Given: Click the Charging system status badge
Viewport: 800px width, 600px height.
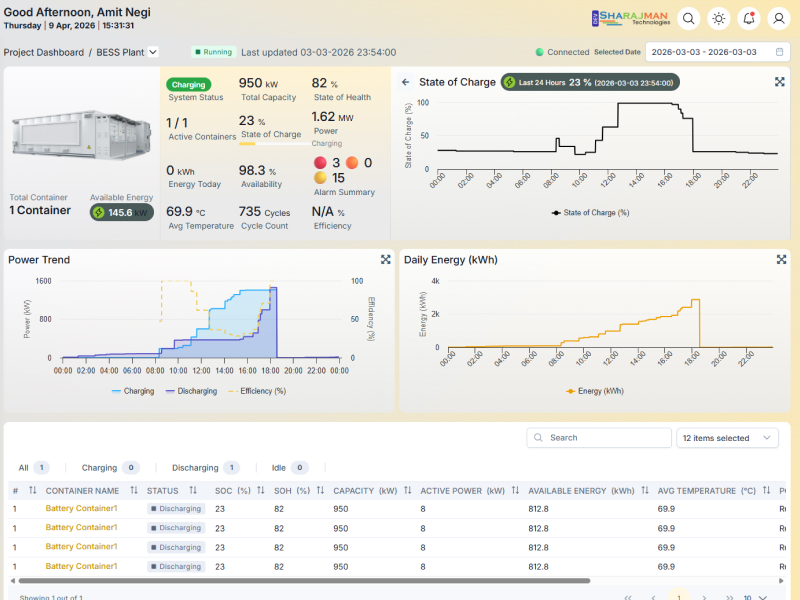Looking at the screenshot, I should (x=188, y=84).
